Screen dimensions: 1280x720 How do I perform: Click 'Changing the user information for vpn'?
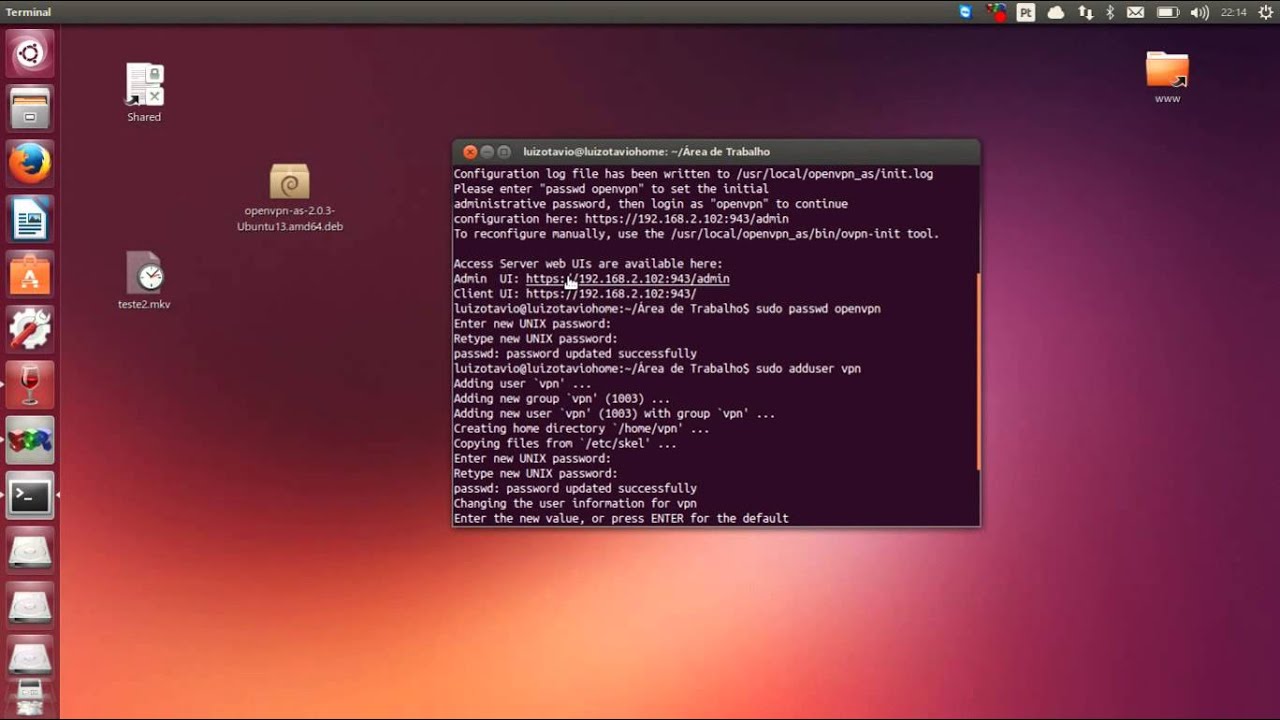click(575, 504)
